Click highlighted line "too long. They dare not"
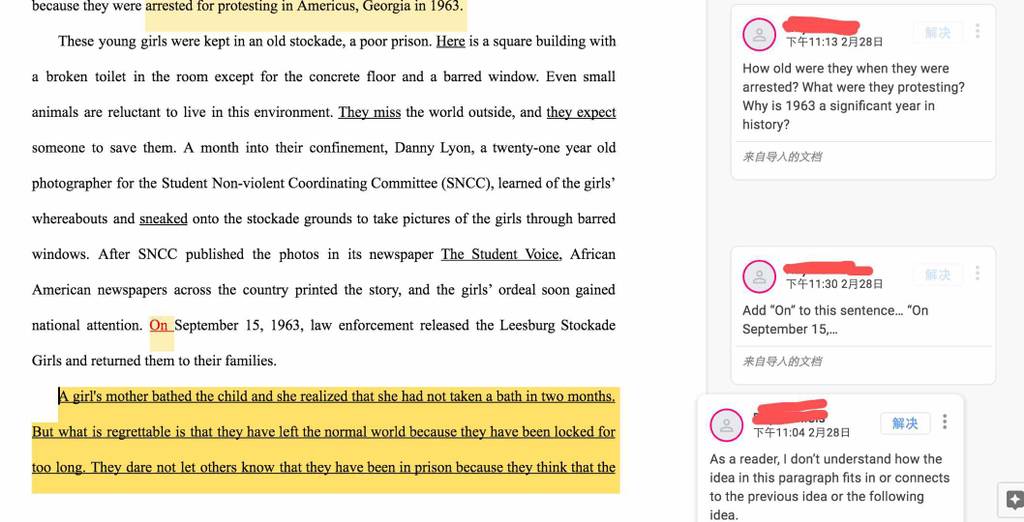This screenshot has width=1024, height=522. point(324,467)
